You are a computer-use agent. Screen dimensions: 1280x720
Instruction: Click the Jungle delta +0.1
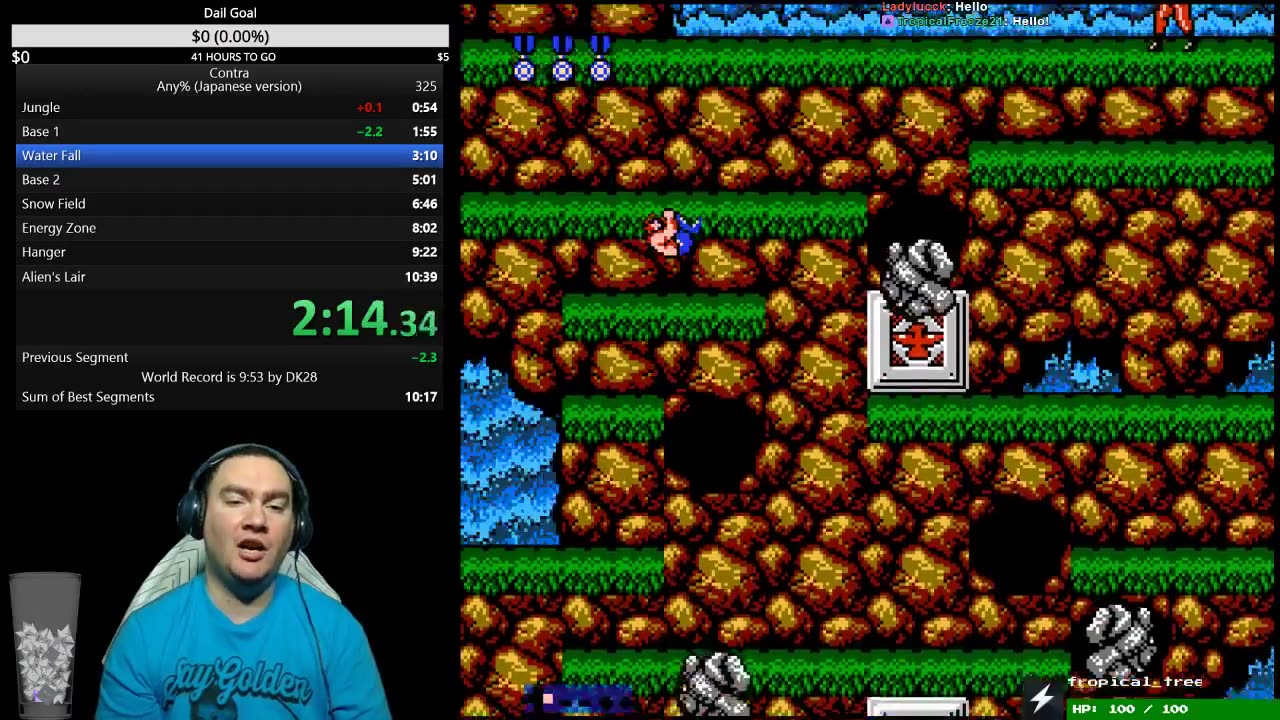tap(369, 107)
